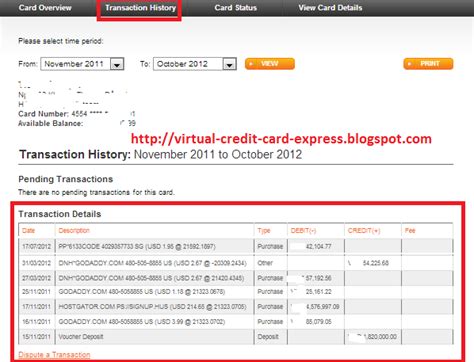The width and height of the screenshot is (474, 362).
Task: Select the 15/11/2011 date cell
Action: pos(37,337)
